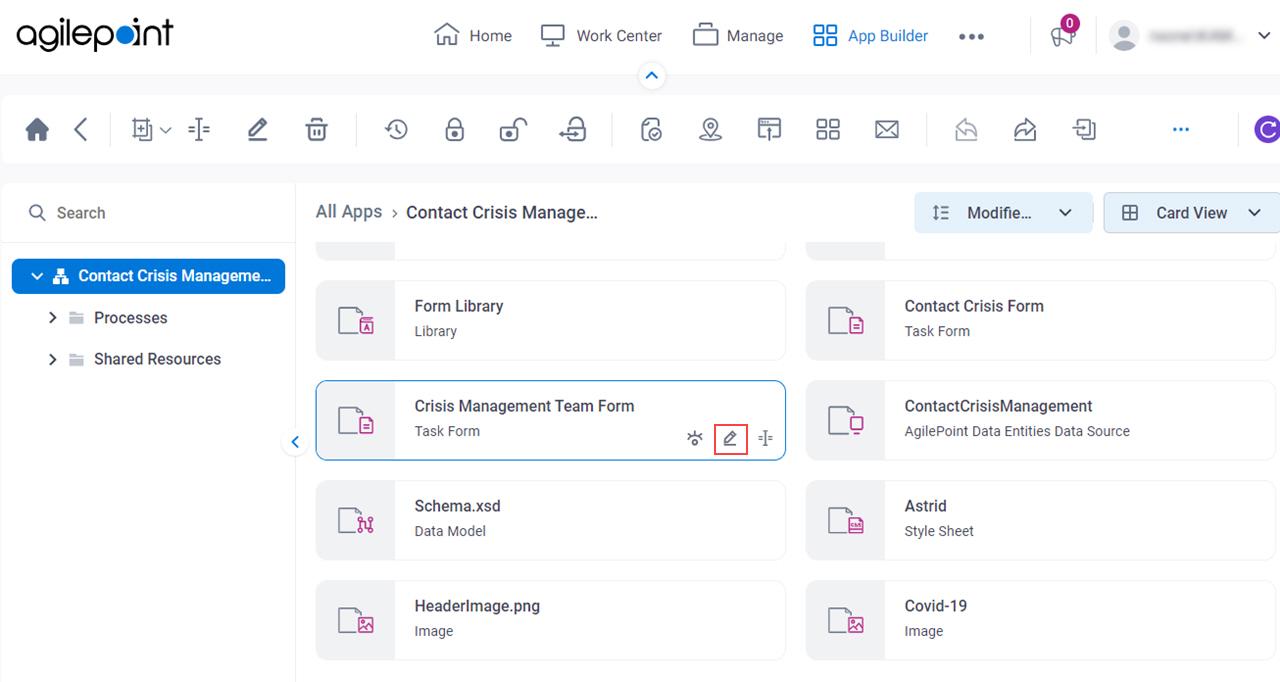The image size is (1280, 682).
Task: Click the Form Library card icon
Action: [355, 320]
